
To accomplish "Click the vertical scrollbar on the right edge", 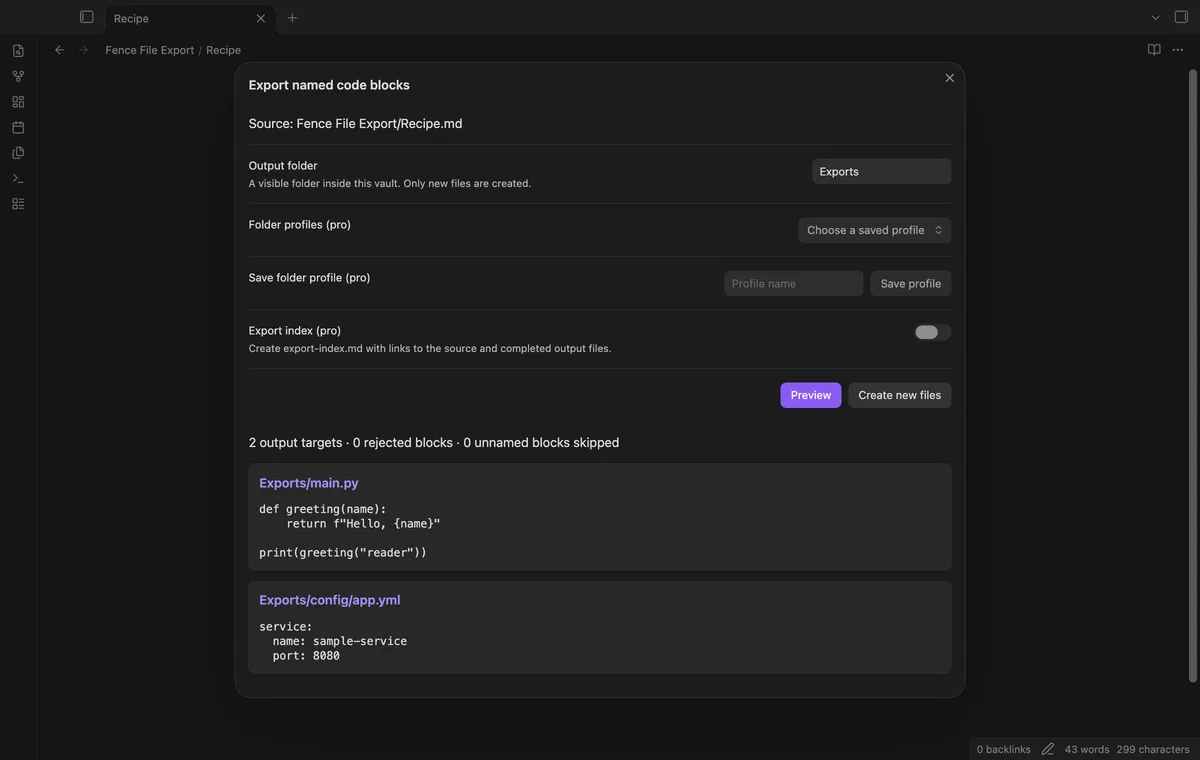I will pyautogui.click(x=1192, y=378).
